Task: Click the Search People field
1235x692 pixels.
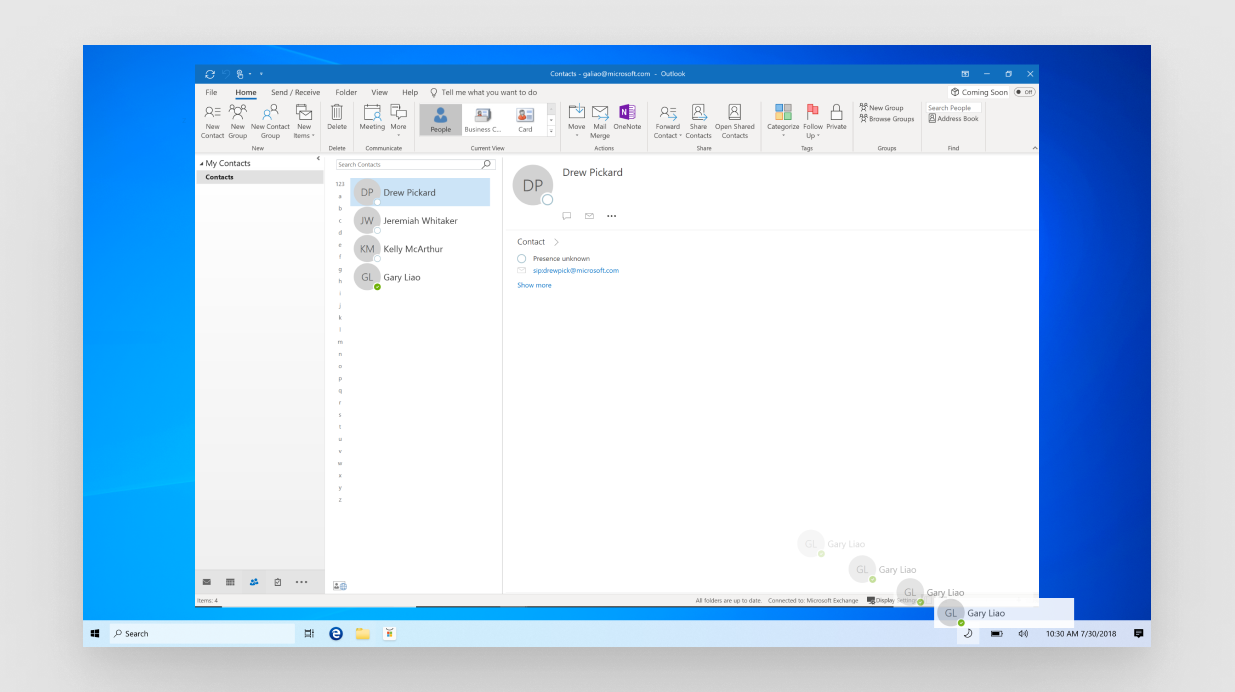Action: tap(953, 108)
